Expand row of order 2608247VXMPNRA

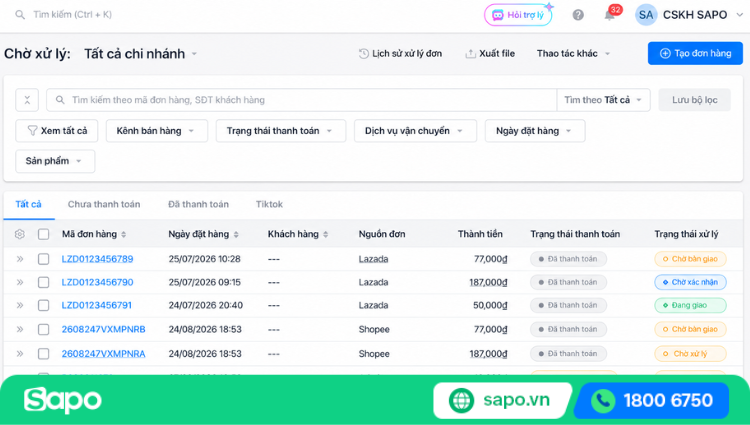click(x=20, y=354)
